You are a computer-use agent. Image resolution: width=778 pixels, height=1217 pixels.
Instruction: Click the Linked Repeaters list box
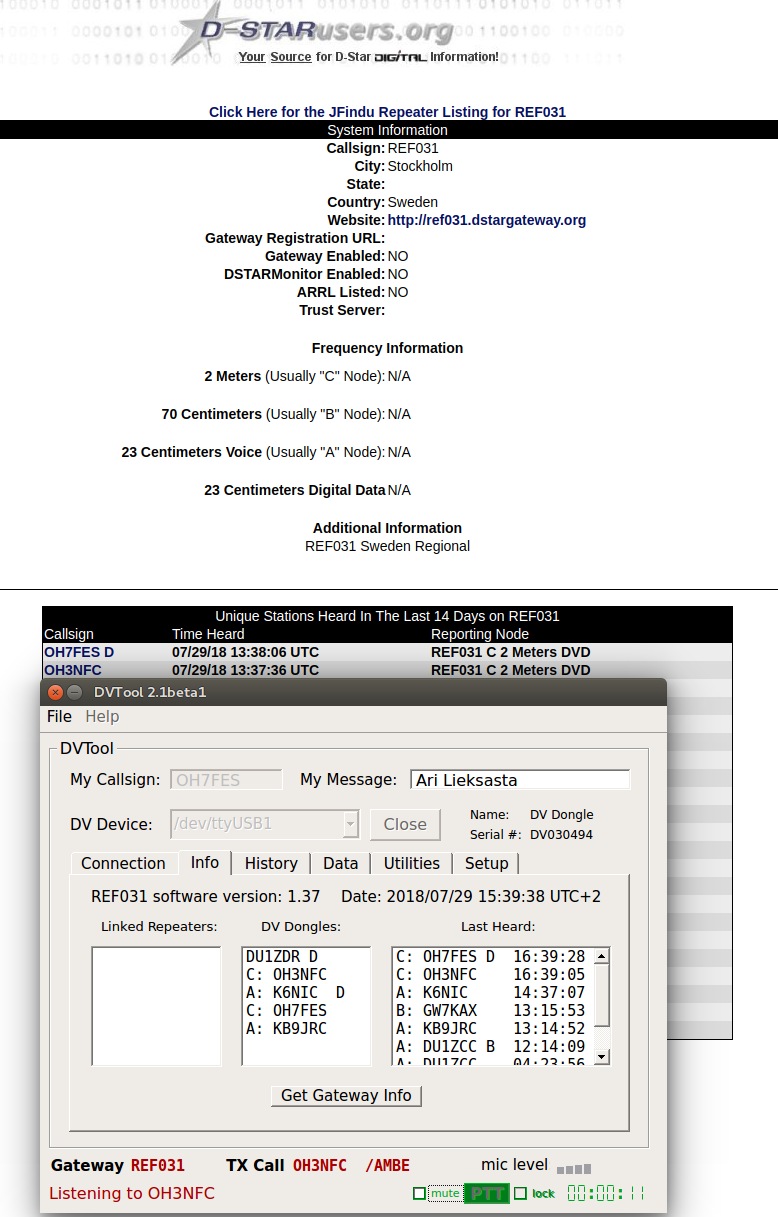(156, 1006)
